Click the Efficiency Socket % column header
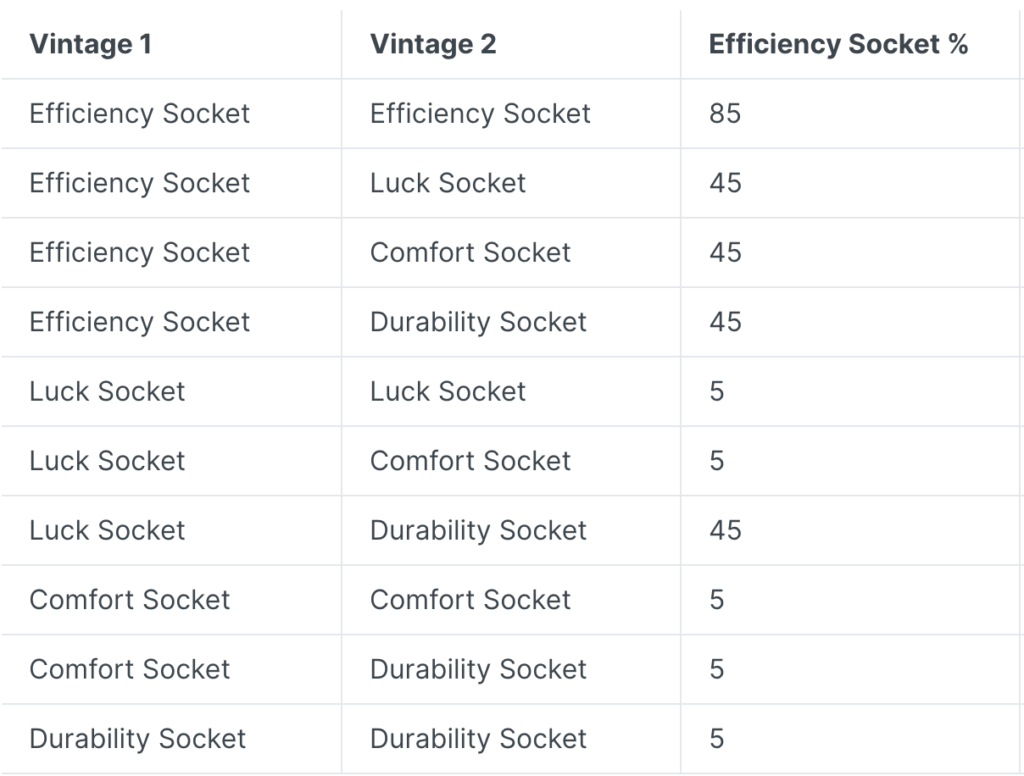 click(x=838, y=44)
